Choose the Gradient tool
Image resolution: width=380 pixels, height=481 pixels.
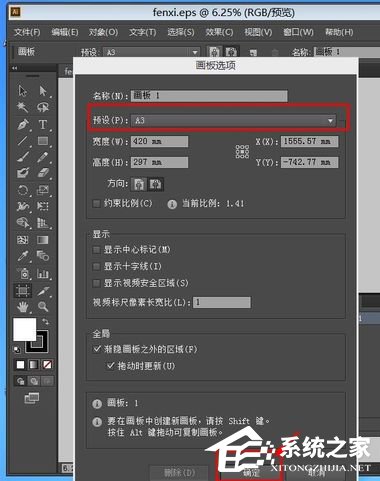pyautogui.click(x=43, y=240)
